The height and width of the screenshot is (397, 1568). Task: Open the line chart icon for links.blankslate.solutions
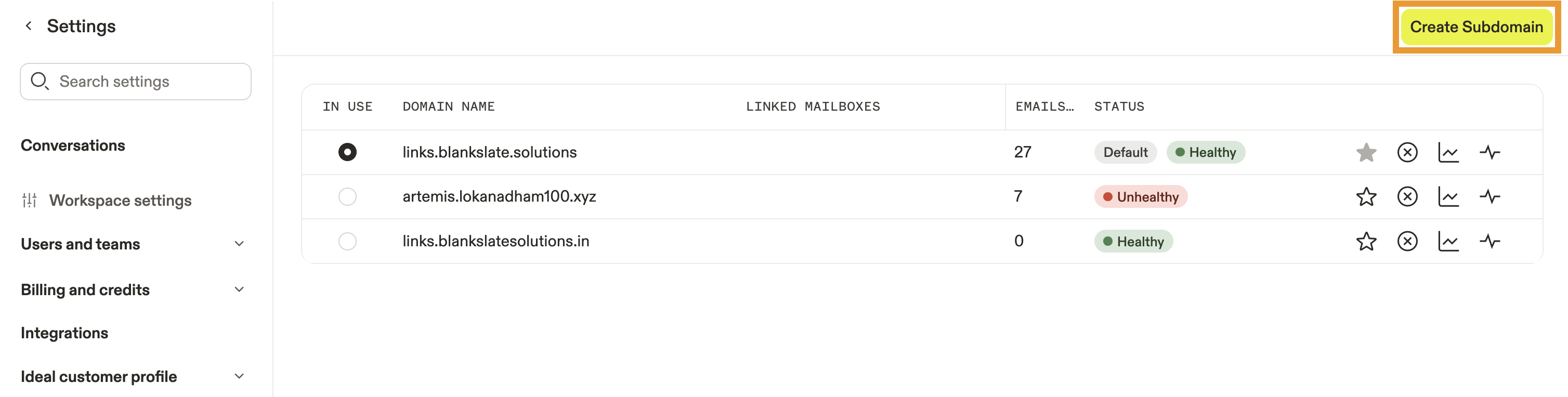click(1448, 152)
